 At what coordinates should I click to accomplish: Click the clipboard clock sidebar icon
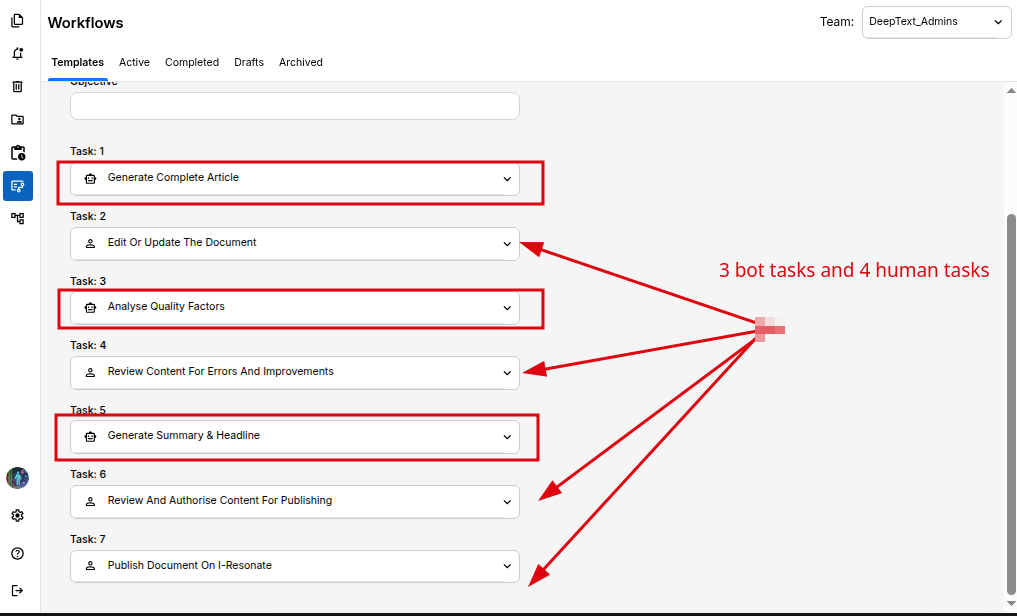[x=18, y=153]
